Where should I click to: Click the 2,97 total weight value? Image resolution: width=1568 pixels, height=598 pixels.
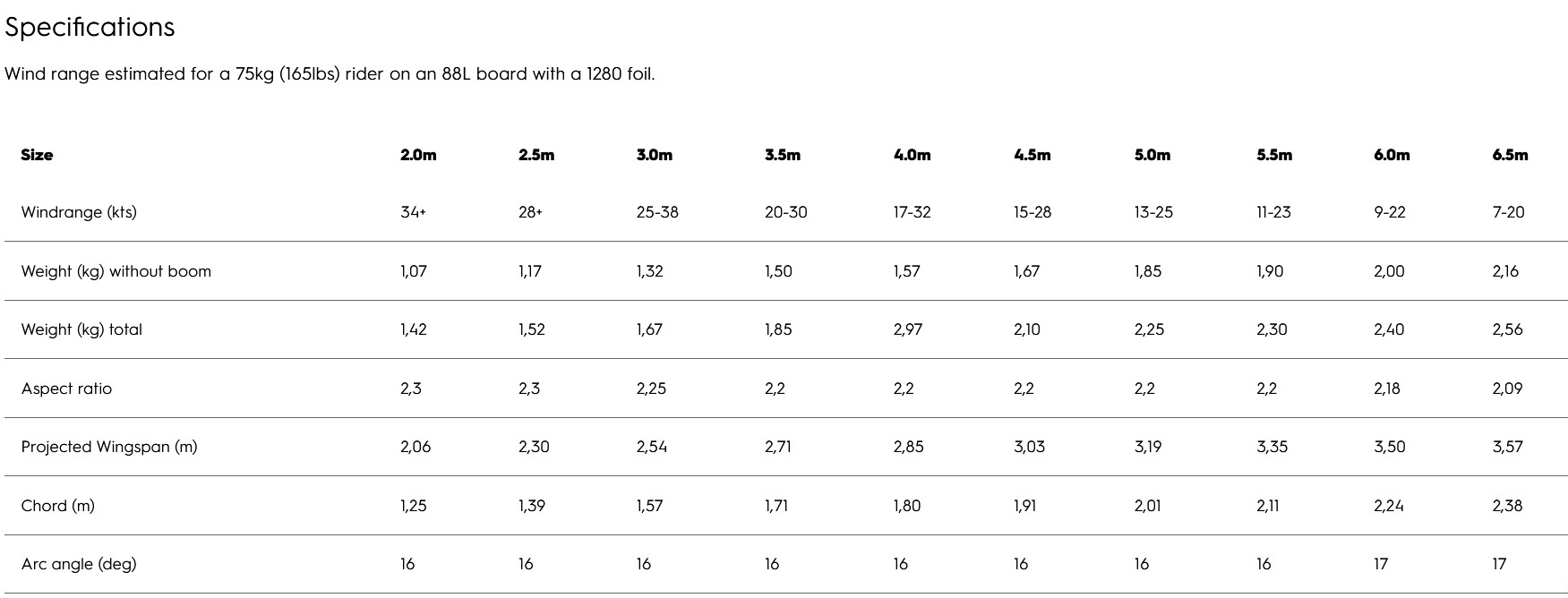[x=907, y=329]
